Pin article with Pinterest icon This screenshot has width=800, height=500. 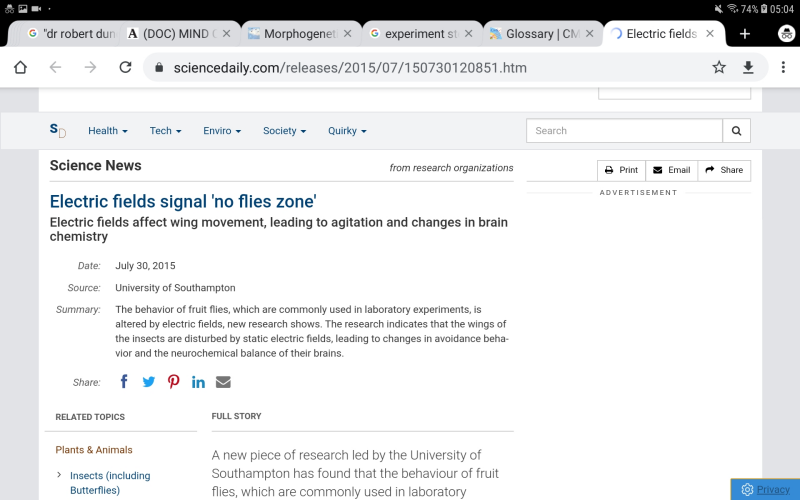pyautogui.click(x=174, y=382)
